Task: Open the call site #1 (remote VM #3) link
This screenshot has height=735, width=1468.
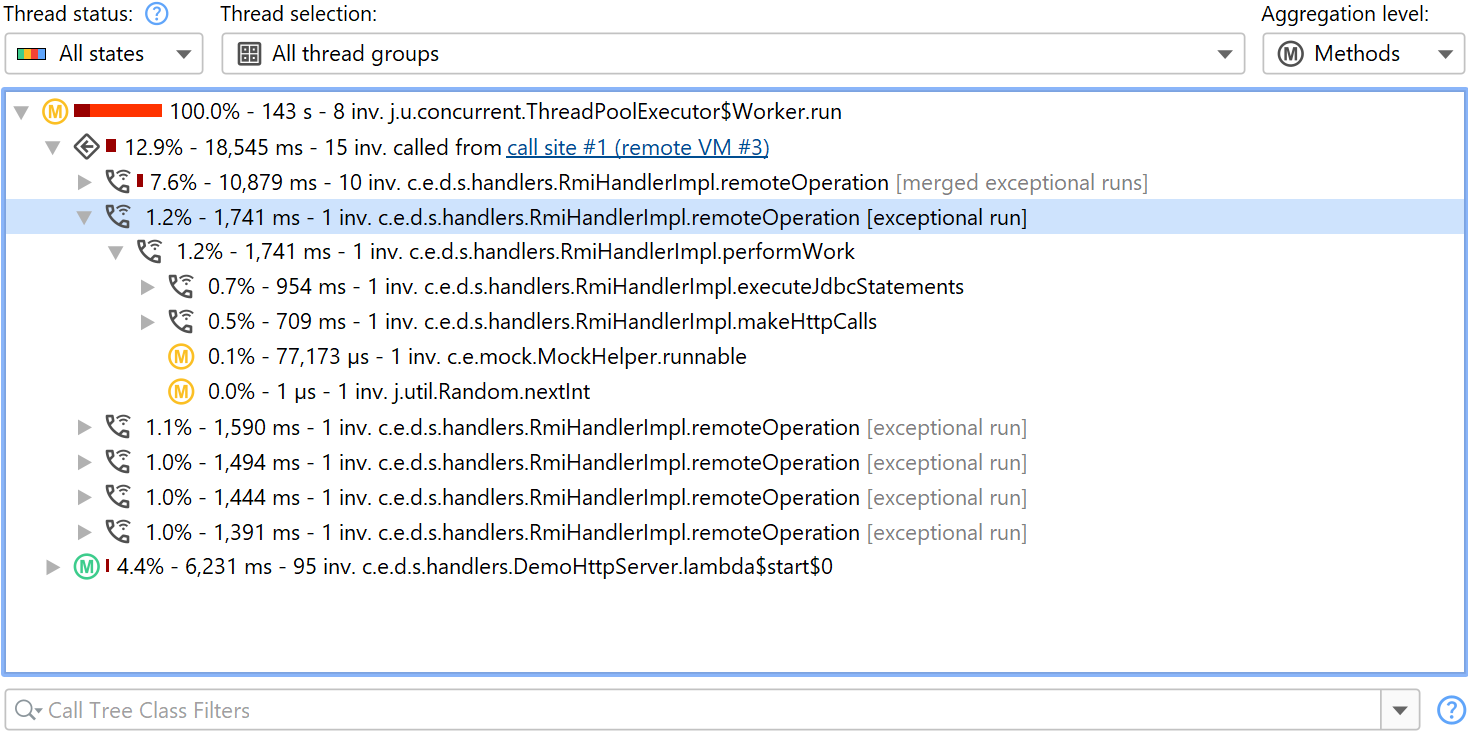Action: (x=637, y=148)
